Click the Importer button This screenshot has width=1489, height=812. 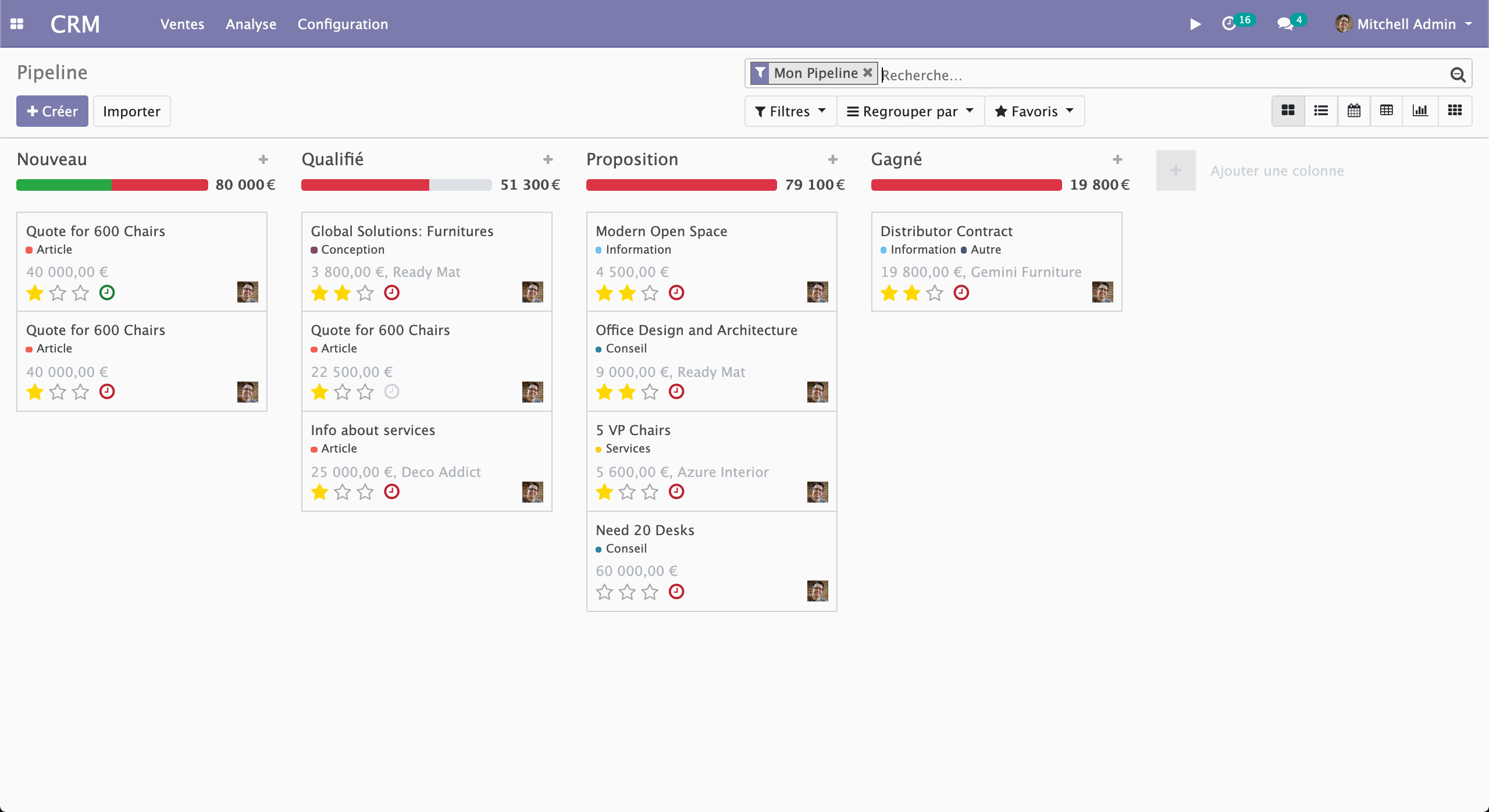131,111
